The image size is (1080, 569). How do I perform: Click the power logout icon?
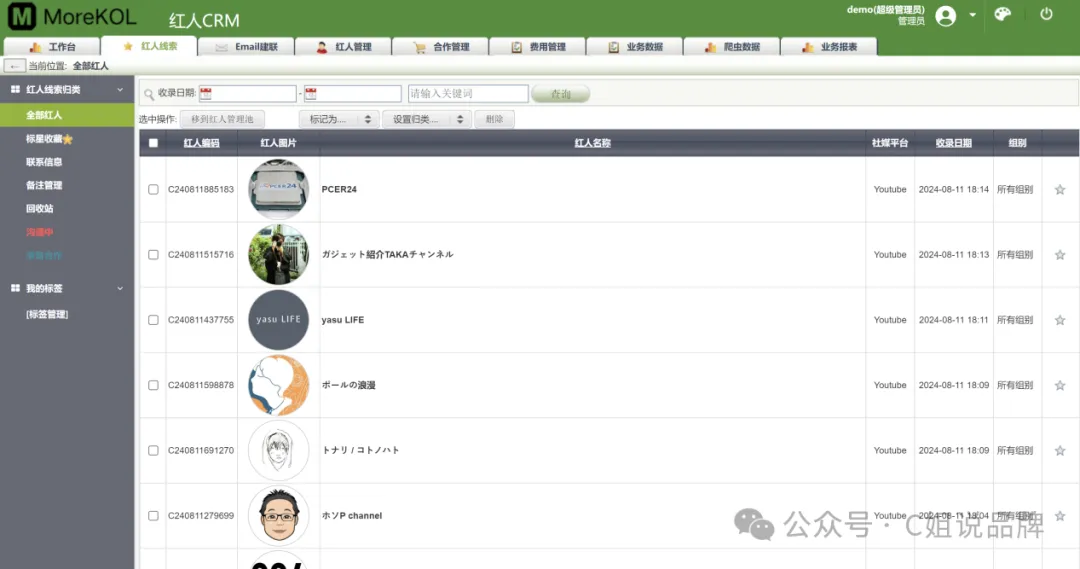(1046, 14)
